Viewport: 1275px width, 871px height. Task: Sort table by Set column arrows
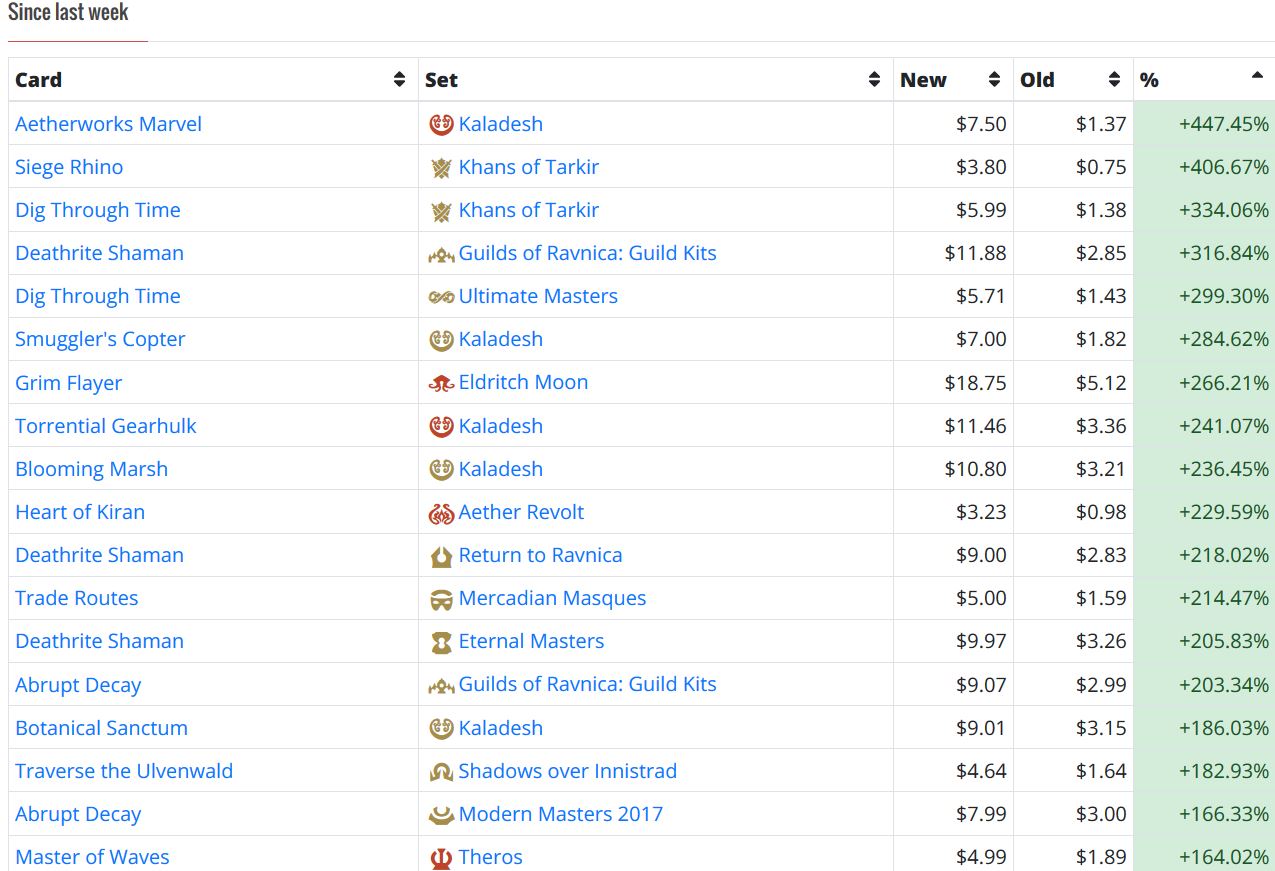point(874,80)
